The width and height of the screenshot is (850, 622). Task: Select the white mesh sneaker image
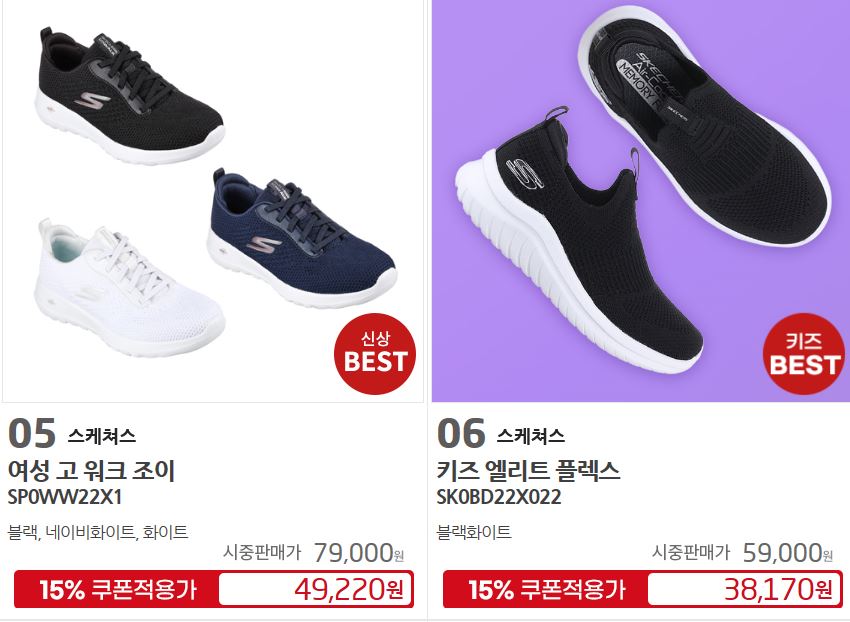coord(129,286)
